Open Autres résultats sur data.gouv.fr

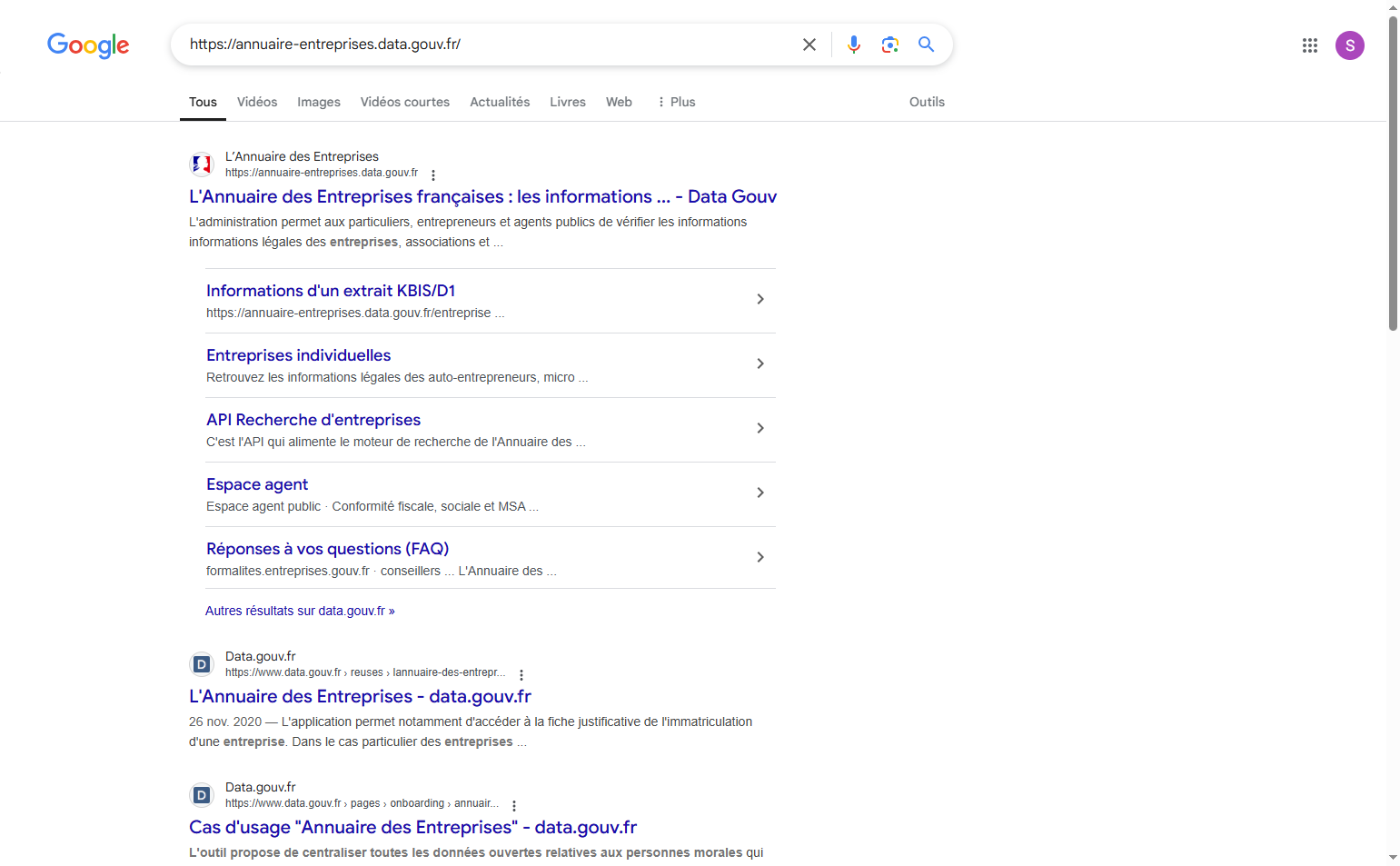pos(300,611)
